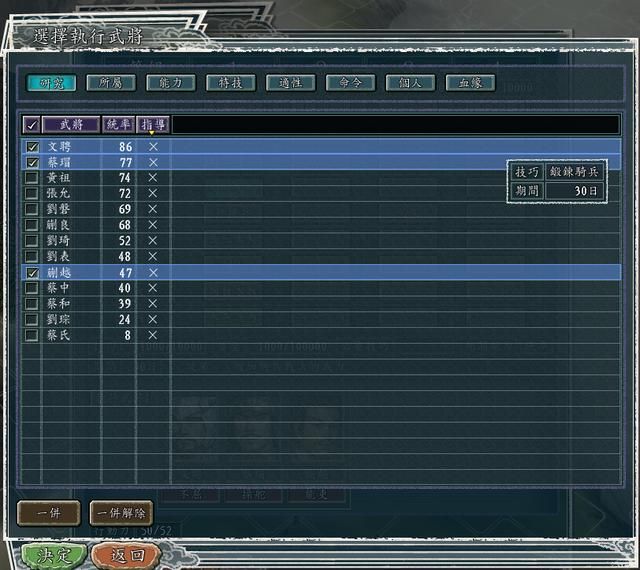Uncheck the checkbox for 文聘

coord(32,146)
